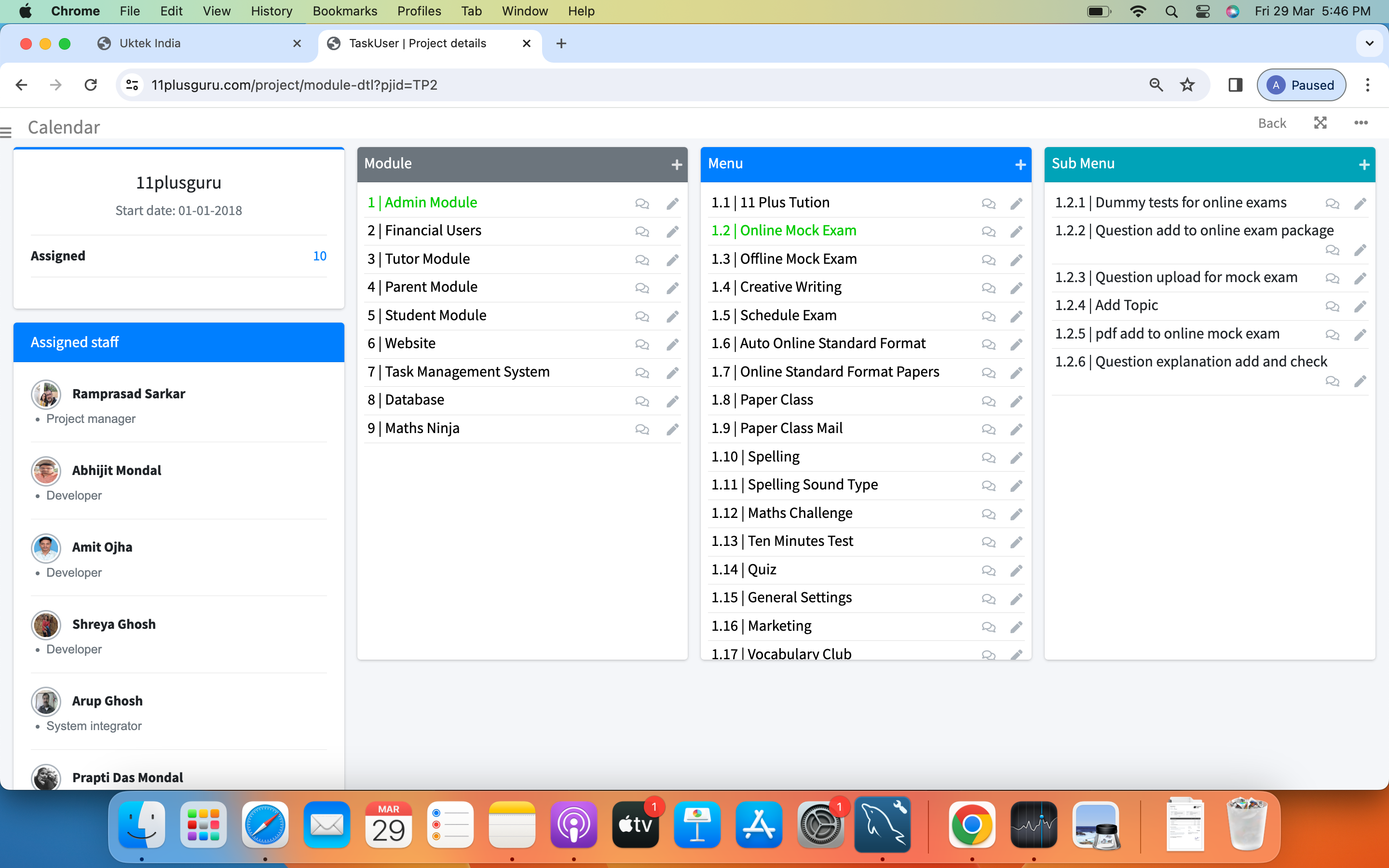Toggle Chrome side panel button
Image resolution: width=1389 pixels, height=868 pixels.
coord(1235,85)
